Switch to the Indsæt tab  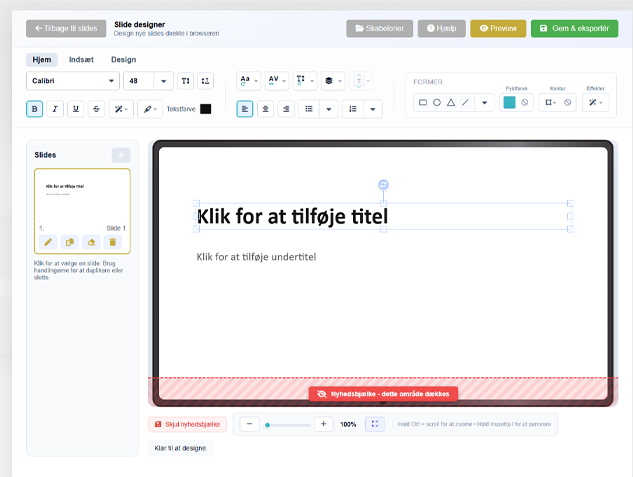(81, 60)
